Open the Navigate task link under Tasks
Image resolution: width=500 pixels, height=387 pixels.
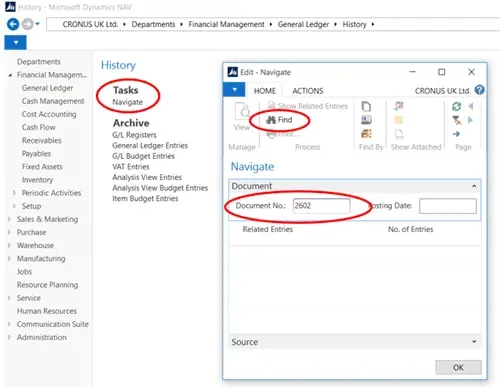[x=127, y=102]
